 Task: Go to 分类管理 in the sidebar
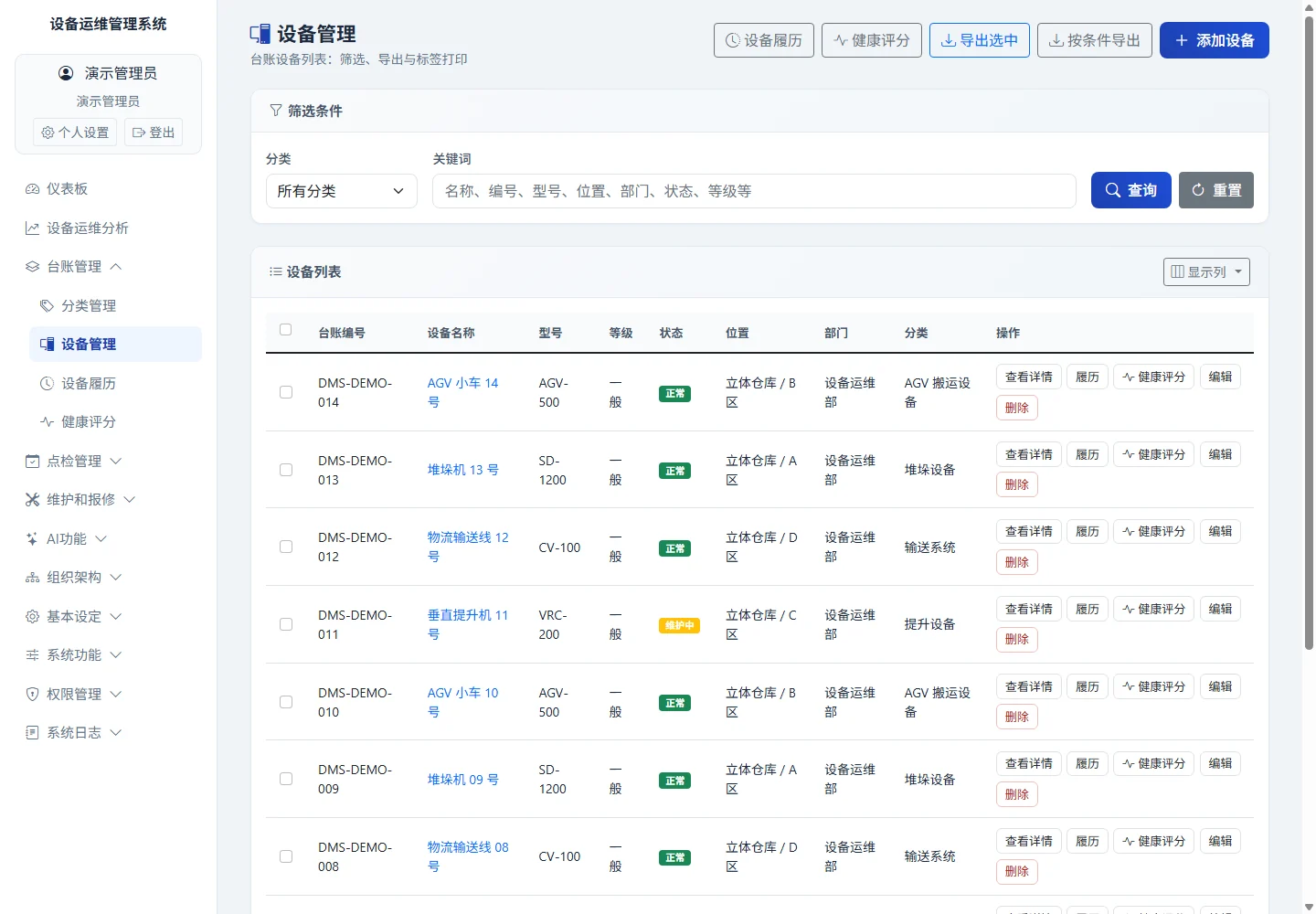(x=115, y=306)
